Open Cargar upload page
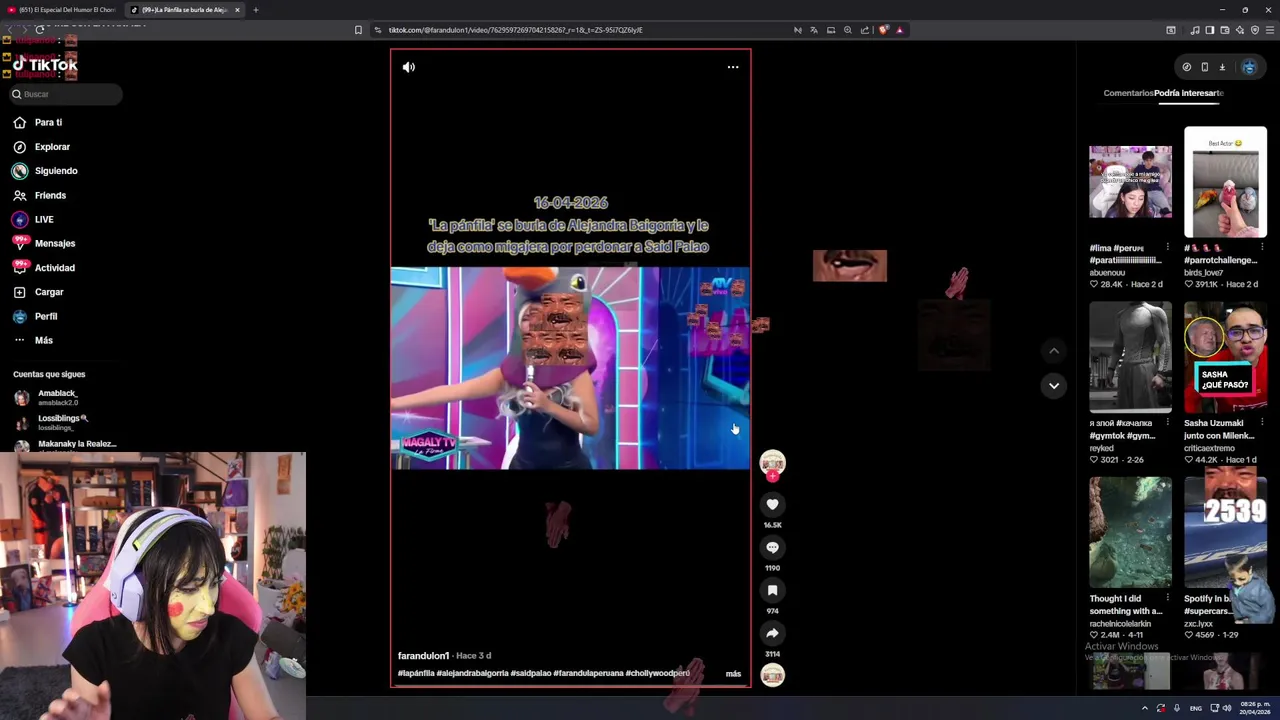1280x720 pixels. [49, 292]
